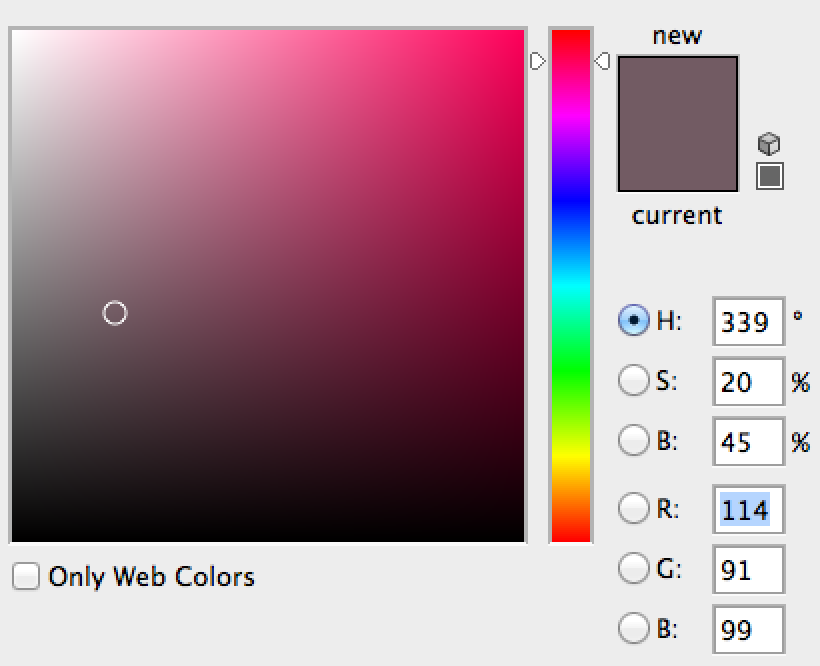Select the R red radio button
This screenshot has width=820, height=666.
point(634,509)
